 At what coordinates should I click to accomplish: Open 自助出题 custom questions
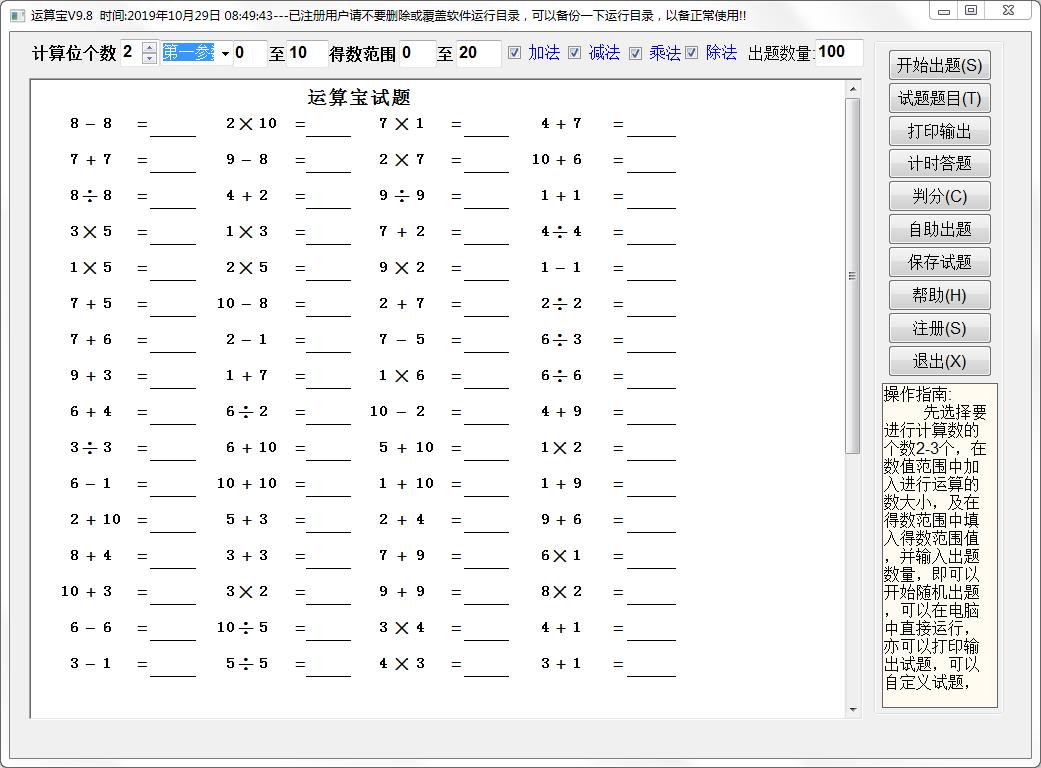(x=939, y=229)
